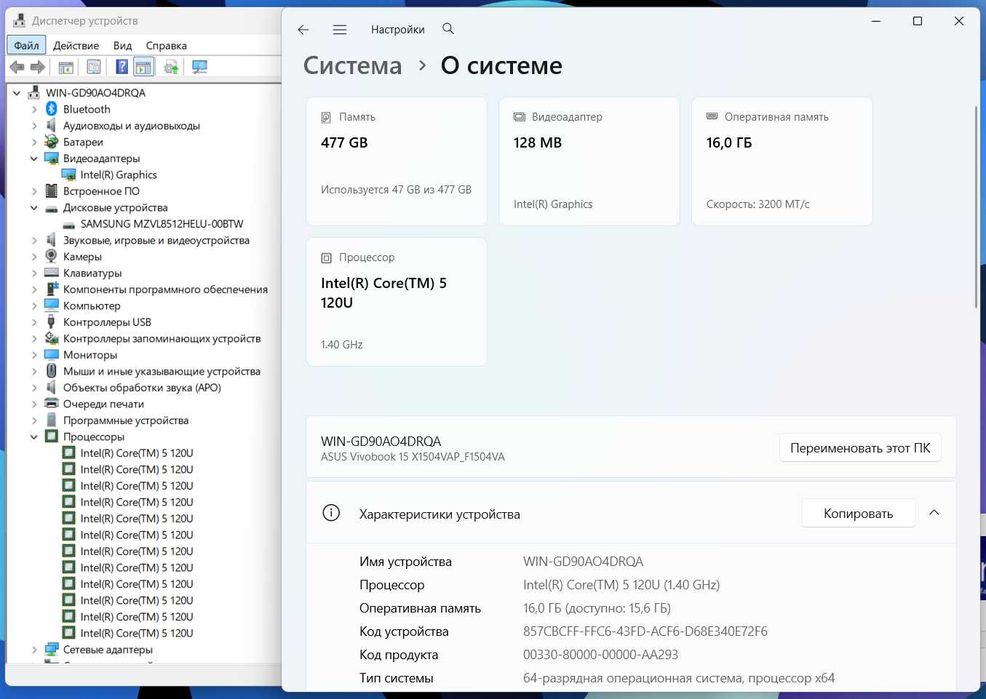986x699 pixels.
Task: Select the Объекты обработки звука (APO) row
Action: [x=142, y=387]
